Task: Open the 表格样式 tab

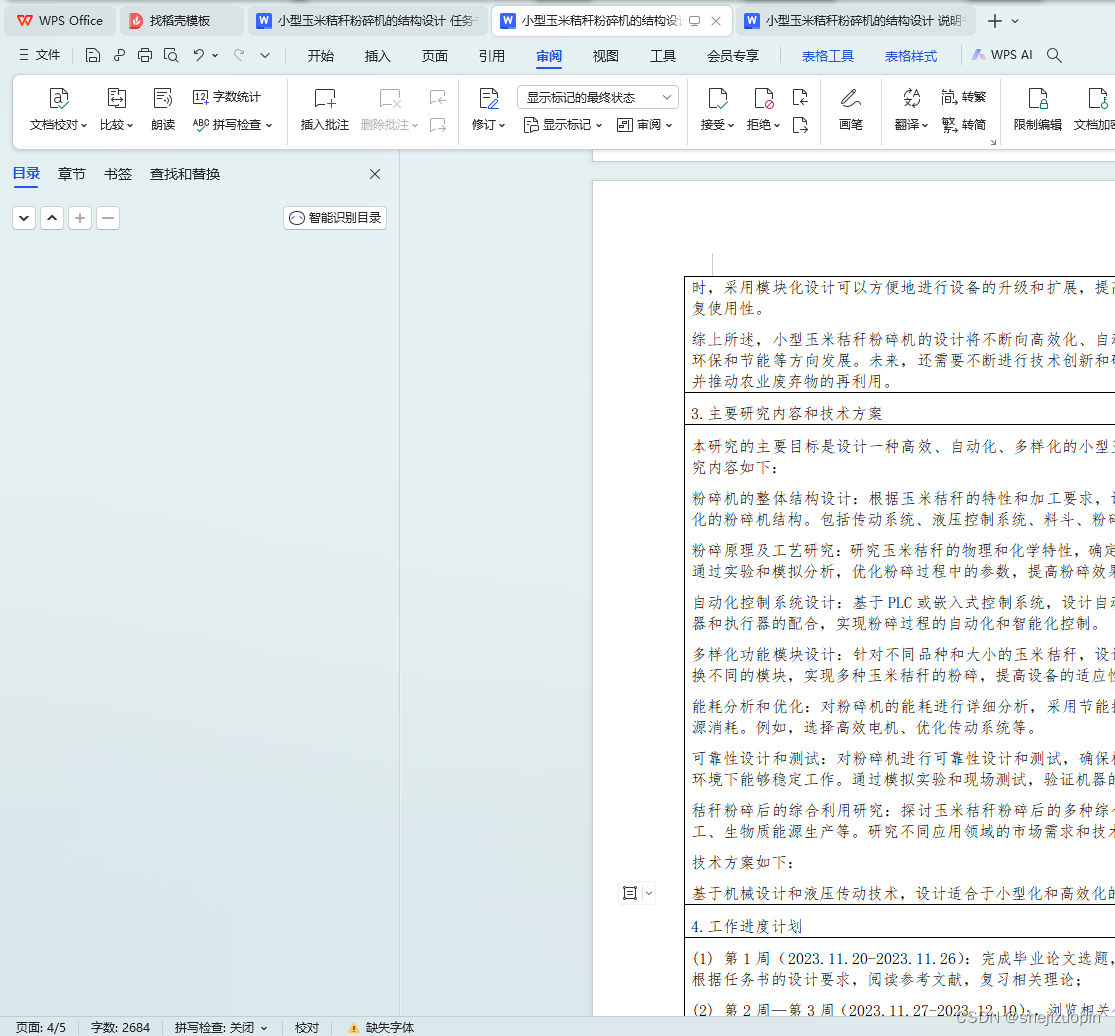Action: [x=911, y=56]
